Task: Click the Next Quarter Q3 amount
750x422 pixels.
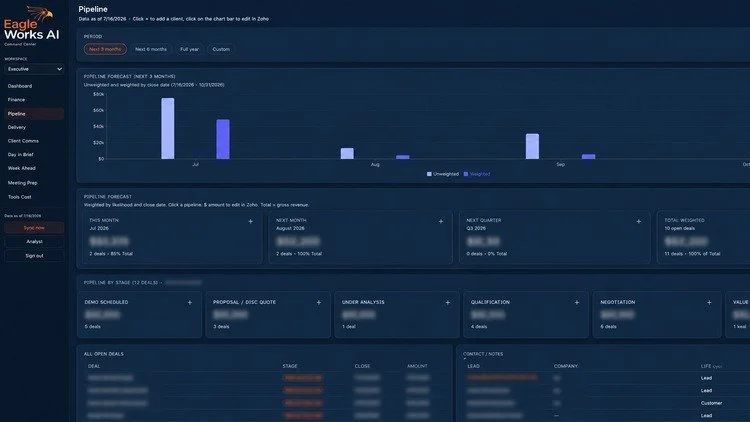Action: click(484, 241)
